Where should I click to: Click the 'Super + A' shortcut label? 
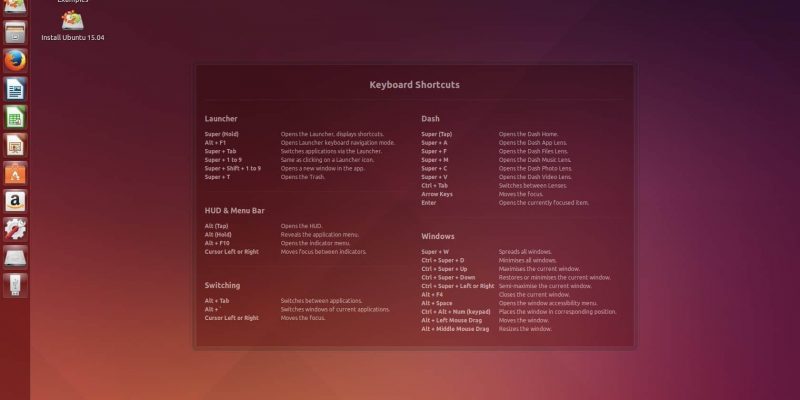pyautogui.click(x=434, y=143)
